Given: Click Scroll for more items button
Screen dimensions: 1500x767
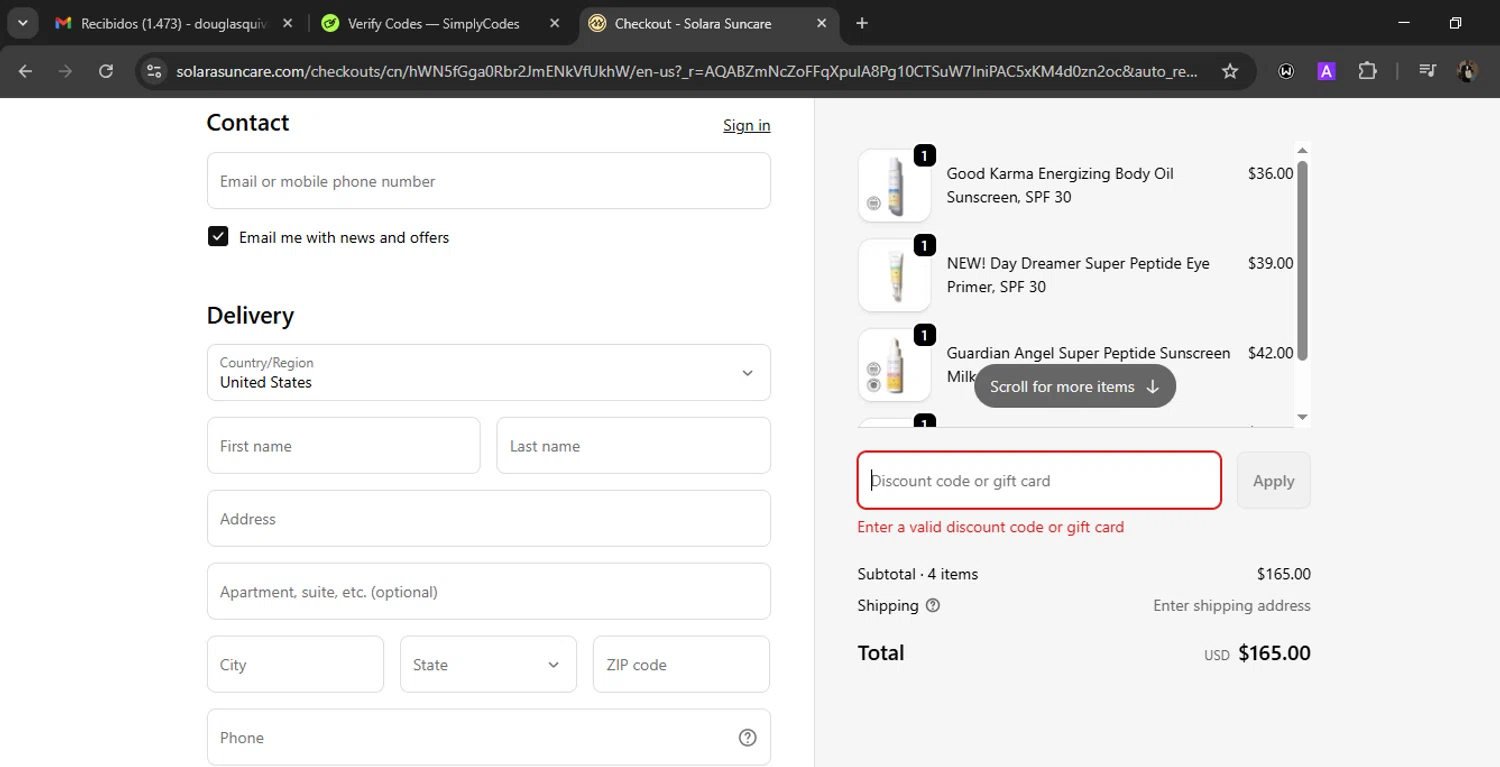Looking at the screenshot, I should [x=1075, y=387].
